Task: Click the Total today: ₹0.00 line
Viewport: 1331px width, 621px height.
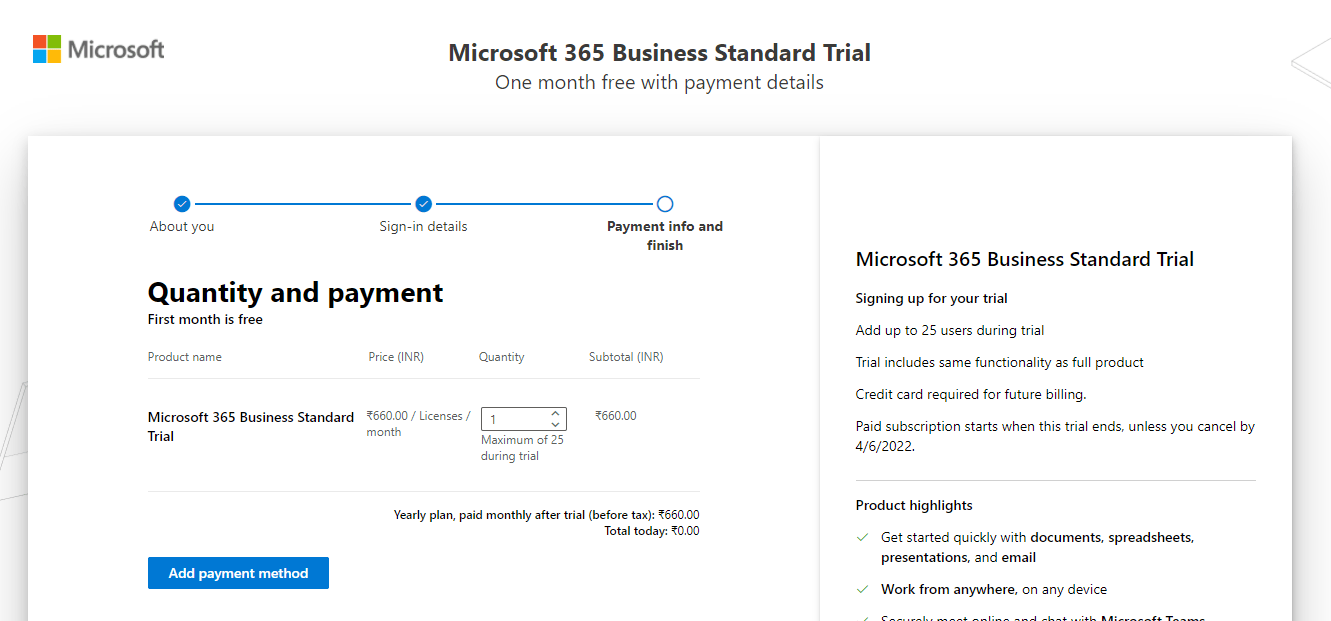Action: (652, 531)
